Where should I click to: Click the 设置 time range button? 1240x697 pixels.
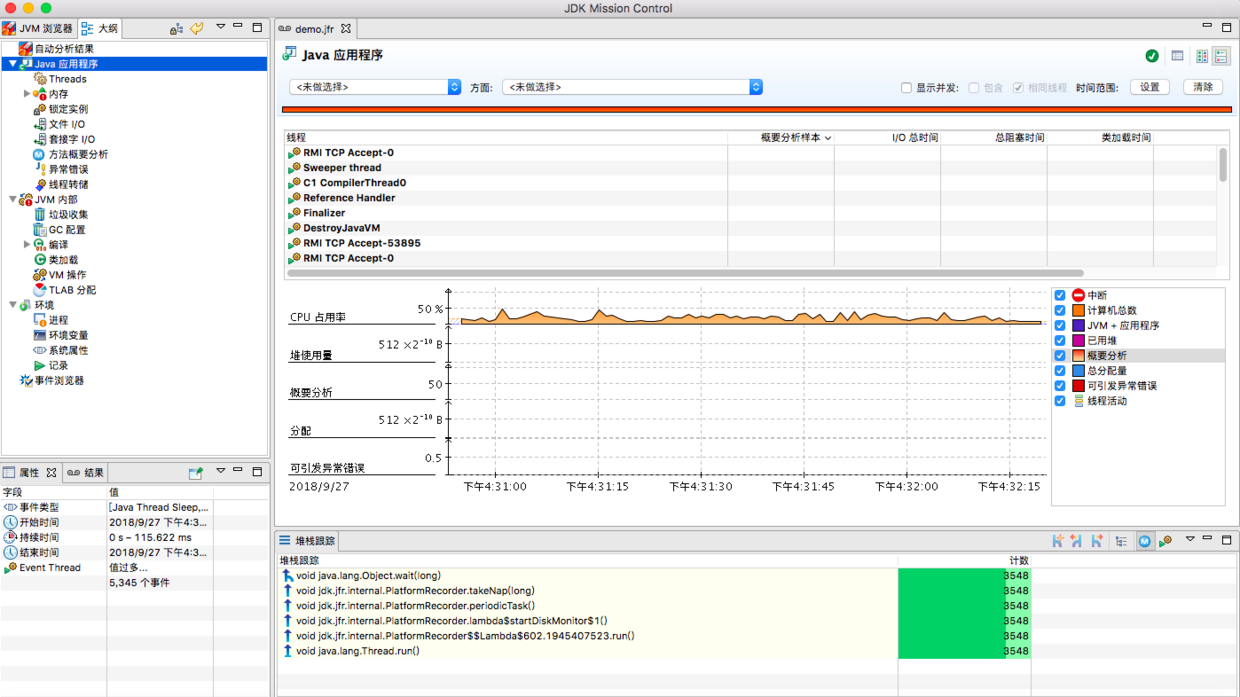(x=1150, y=87)
